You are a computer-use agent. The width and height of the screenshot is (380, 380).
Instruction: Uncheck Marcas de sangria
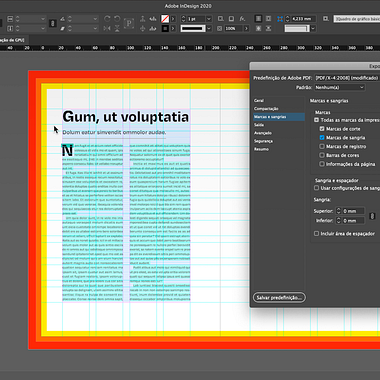point(322,137)
